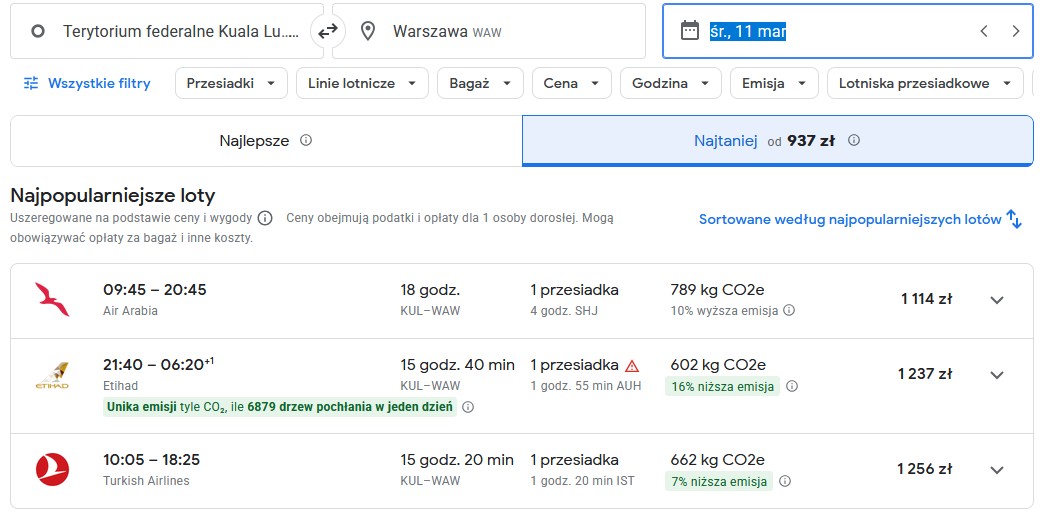Screen dimensions: 1042x527
Task: Click the origin field Terytorium federalne Kuala Lu...
Action: click(167, 31)
